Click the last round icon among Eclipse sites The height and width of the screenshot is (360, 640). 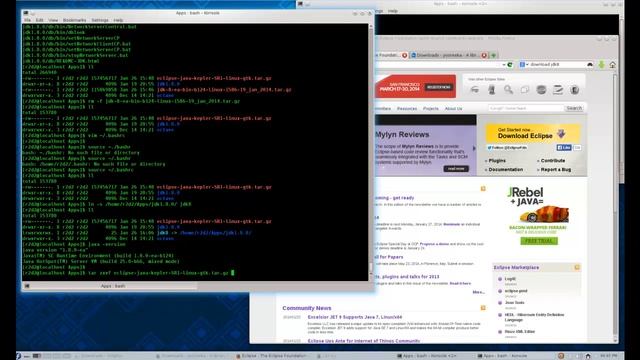[575, 90]
